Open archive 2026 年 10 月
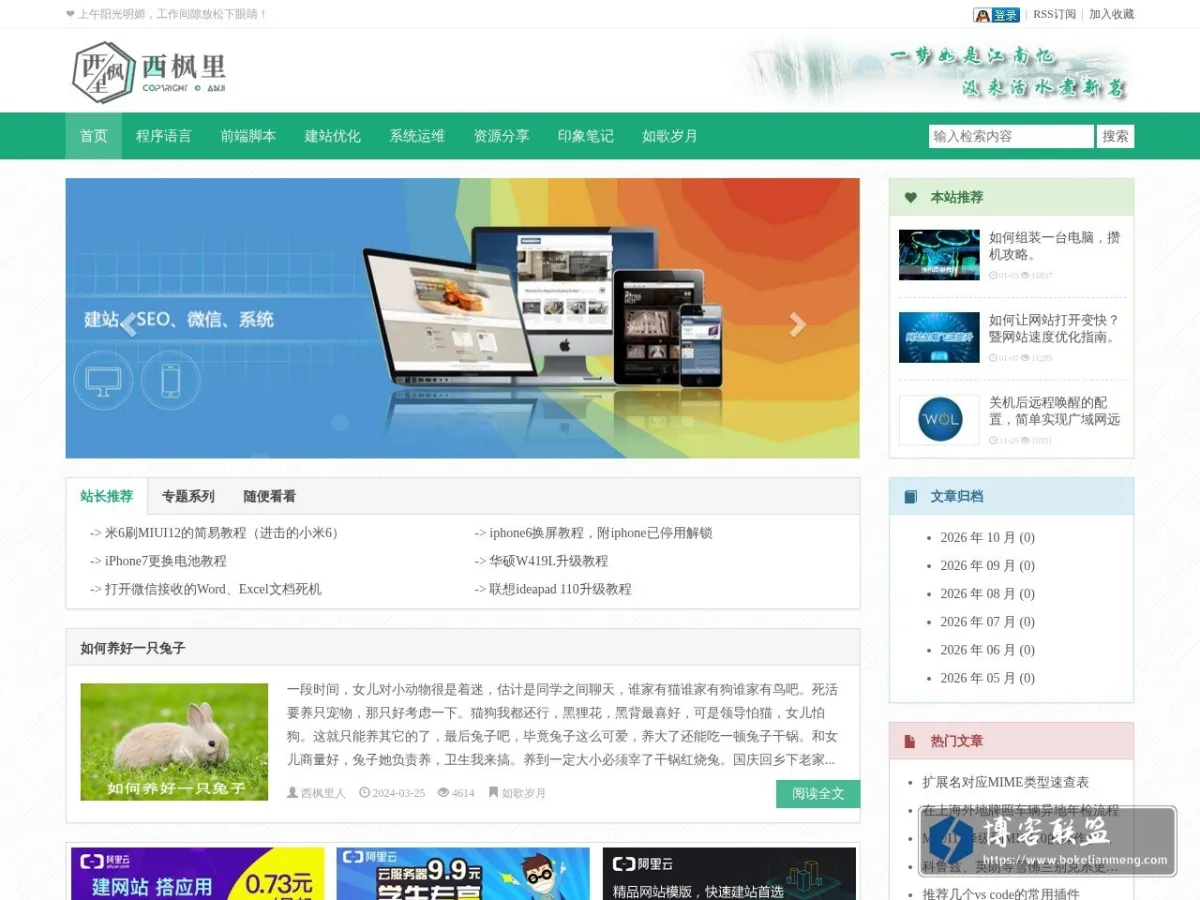The width and height of the screenshot is (1200, 900). coord(987,538)
